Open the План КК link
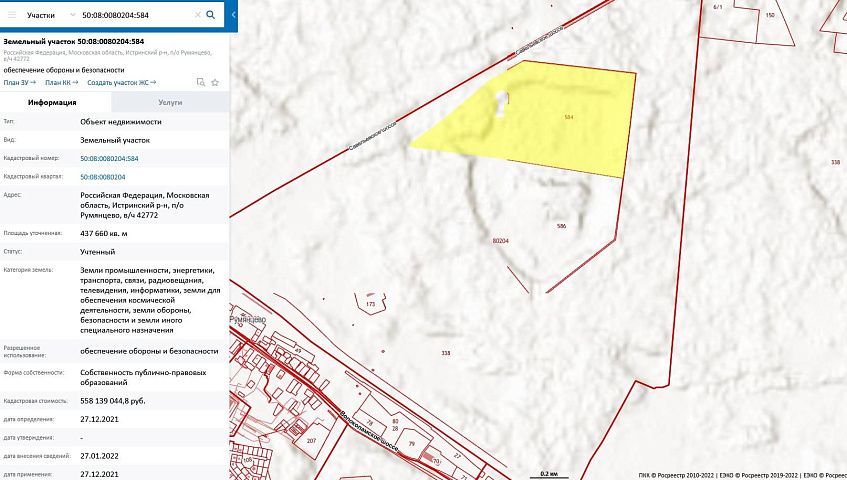Image resolution: width=847 pixels, height=480 pixels. 62,82
